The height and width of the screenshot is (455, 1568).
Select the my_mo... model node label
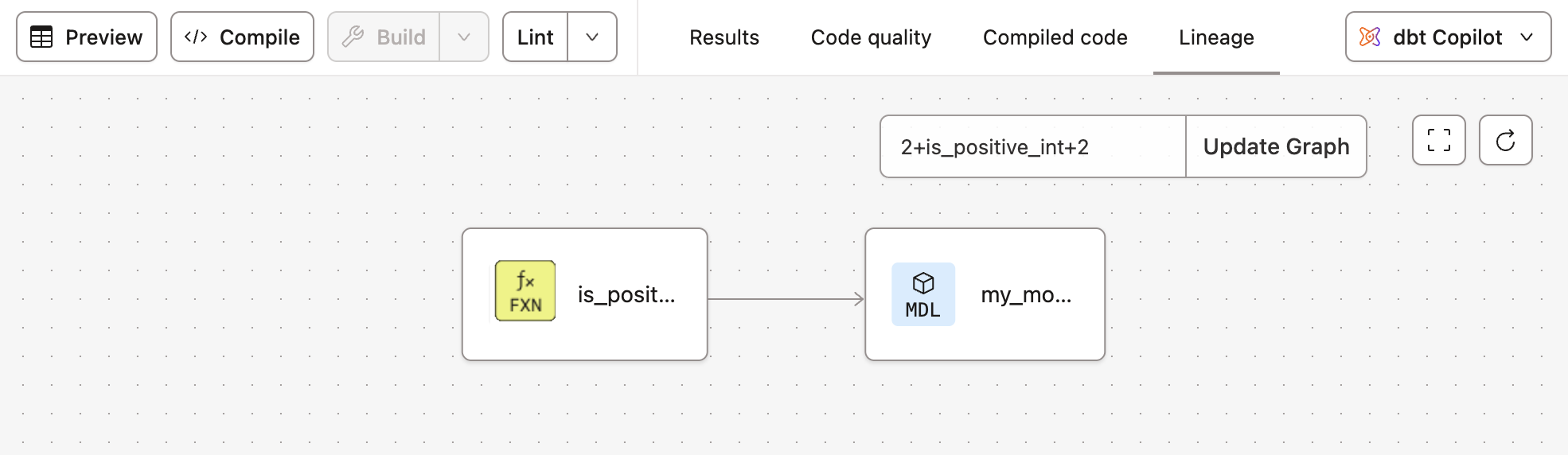click(x=1026, y=295)
